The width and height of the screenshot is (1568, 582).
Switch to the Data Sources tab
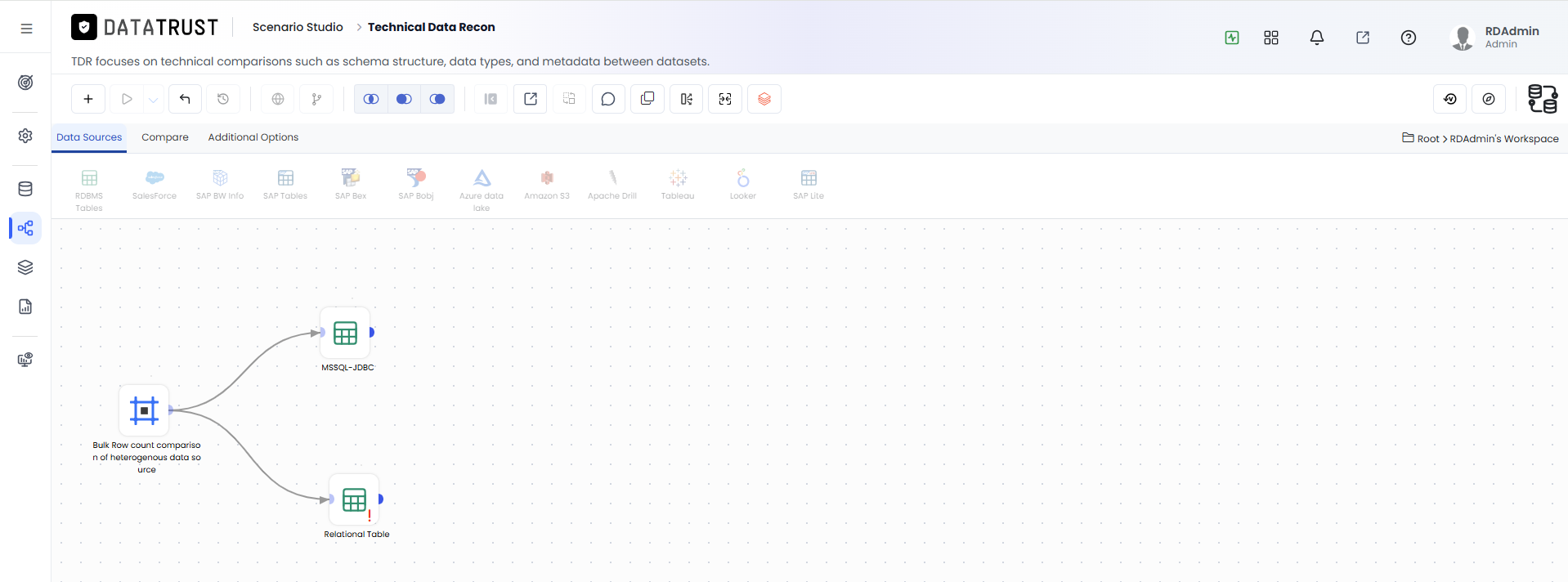pos(89,137)
